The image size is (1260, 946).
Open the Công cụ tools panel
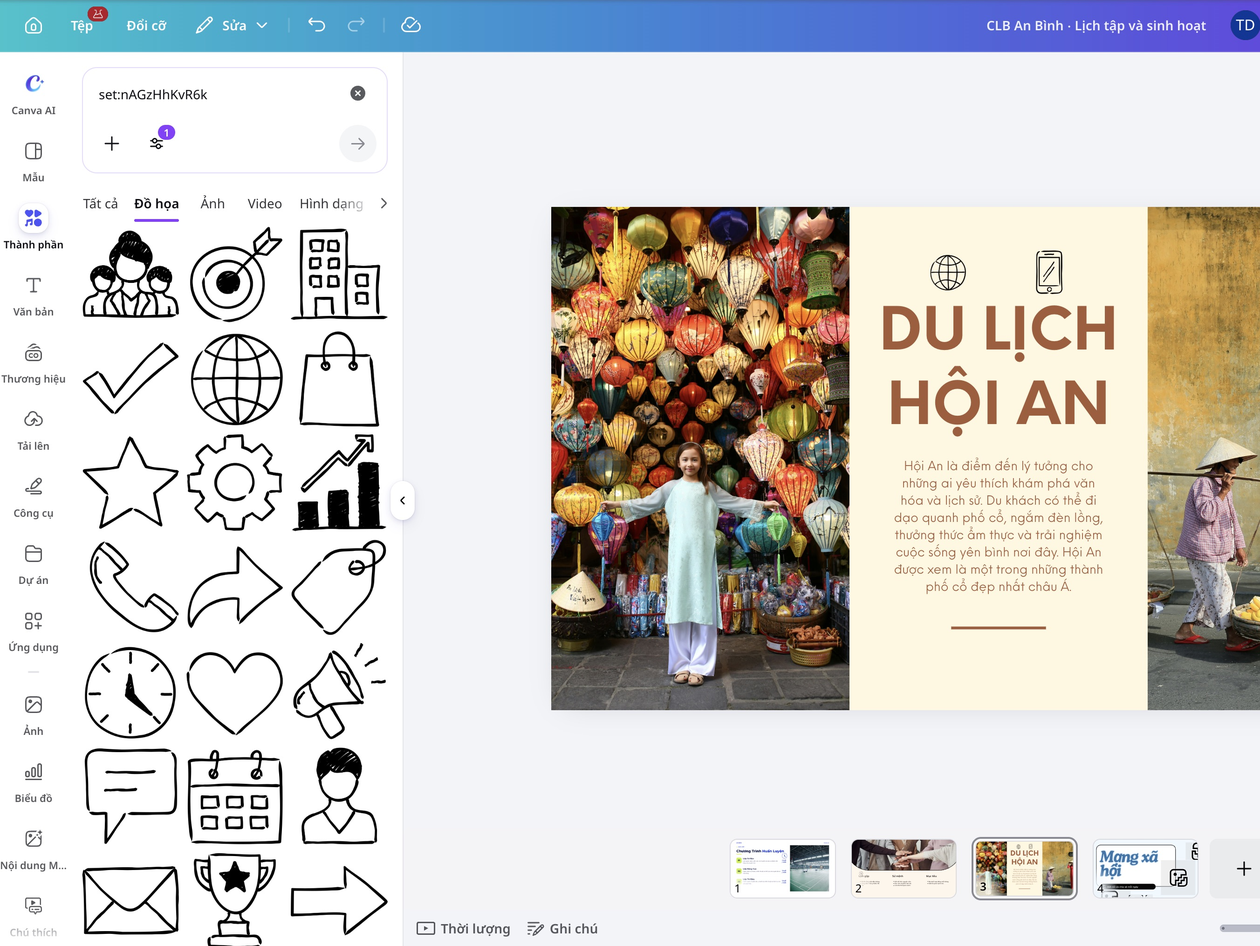(33, 495)
